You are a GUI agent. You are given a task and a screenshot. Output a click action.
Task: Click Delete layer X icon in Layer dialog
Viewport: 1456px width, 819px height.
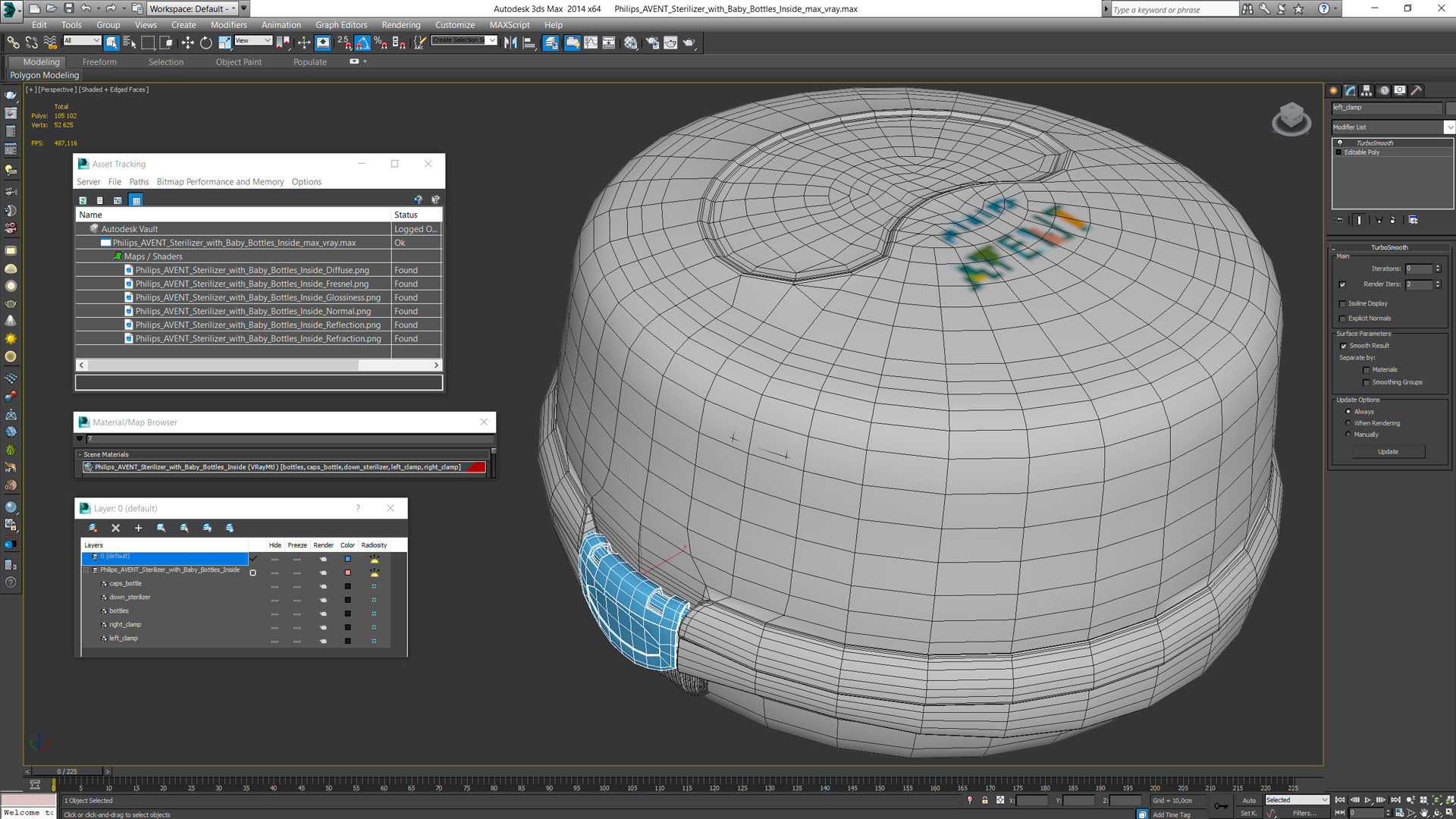pos(115,528)
